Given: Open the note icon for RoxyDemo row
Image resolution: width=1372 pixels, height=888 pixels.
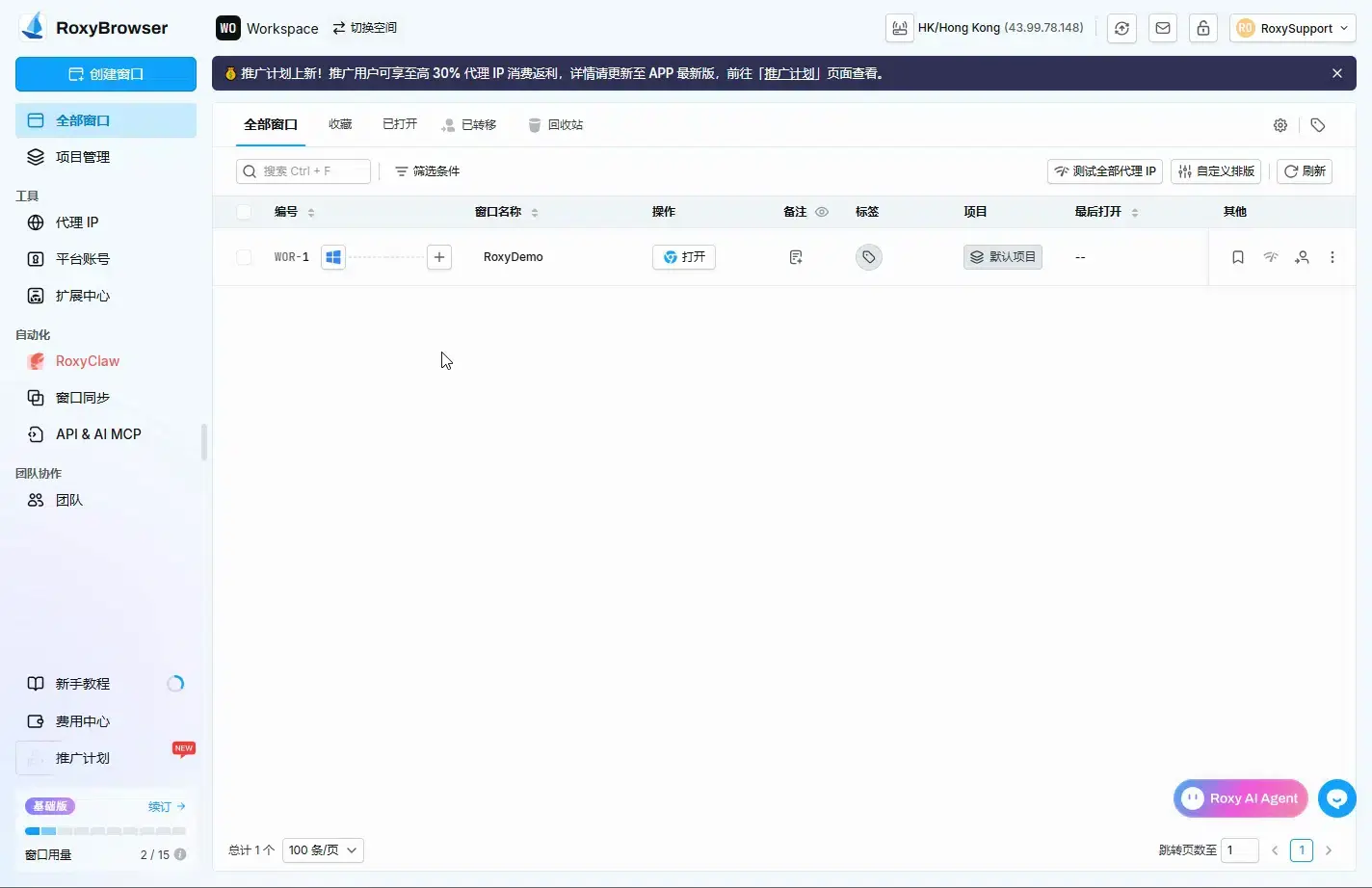Looking at the screenshot, I should [796, 257].
